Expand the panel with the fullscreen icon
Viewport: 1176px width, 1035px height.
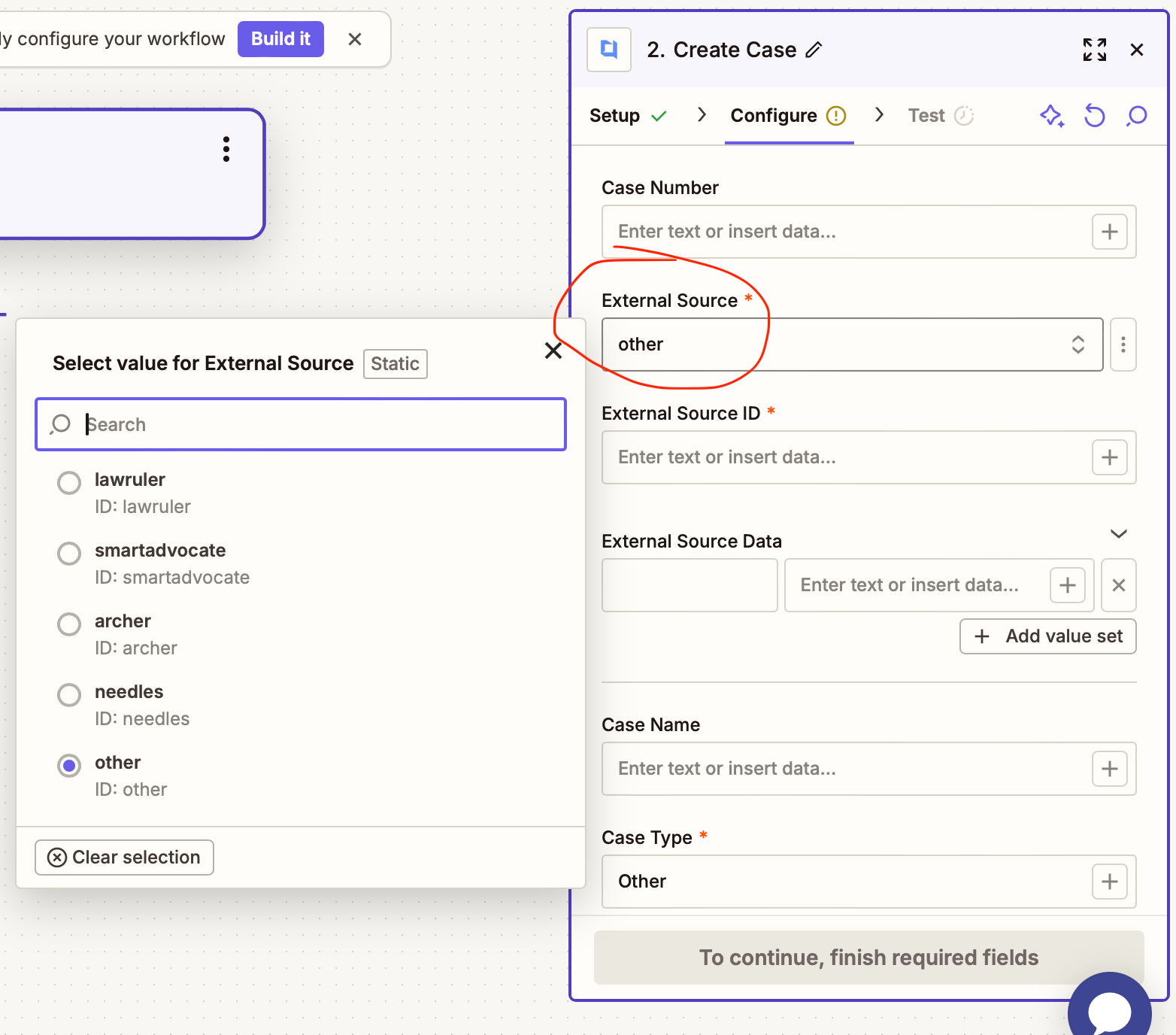[1094, 50]
